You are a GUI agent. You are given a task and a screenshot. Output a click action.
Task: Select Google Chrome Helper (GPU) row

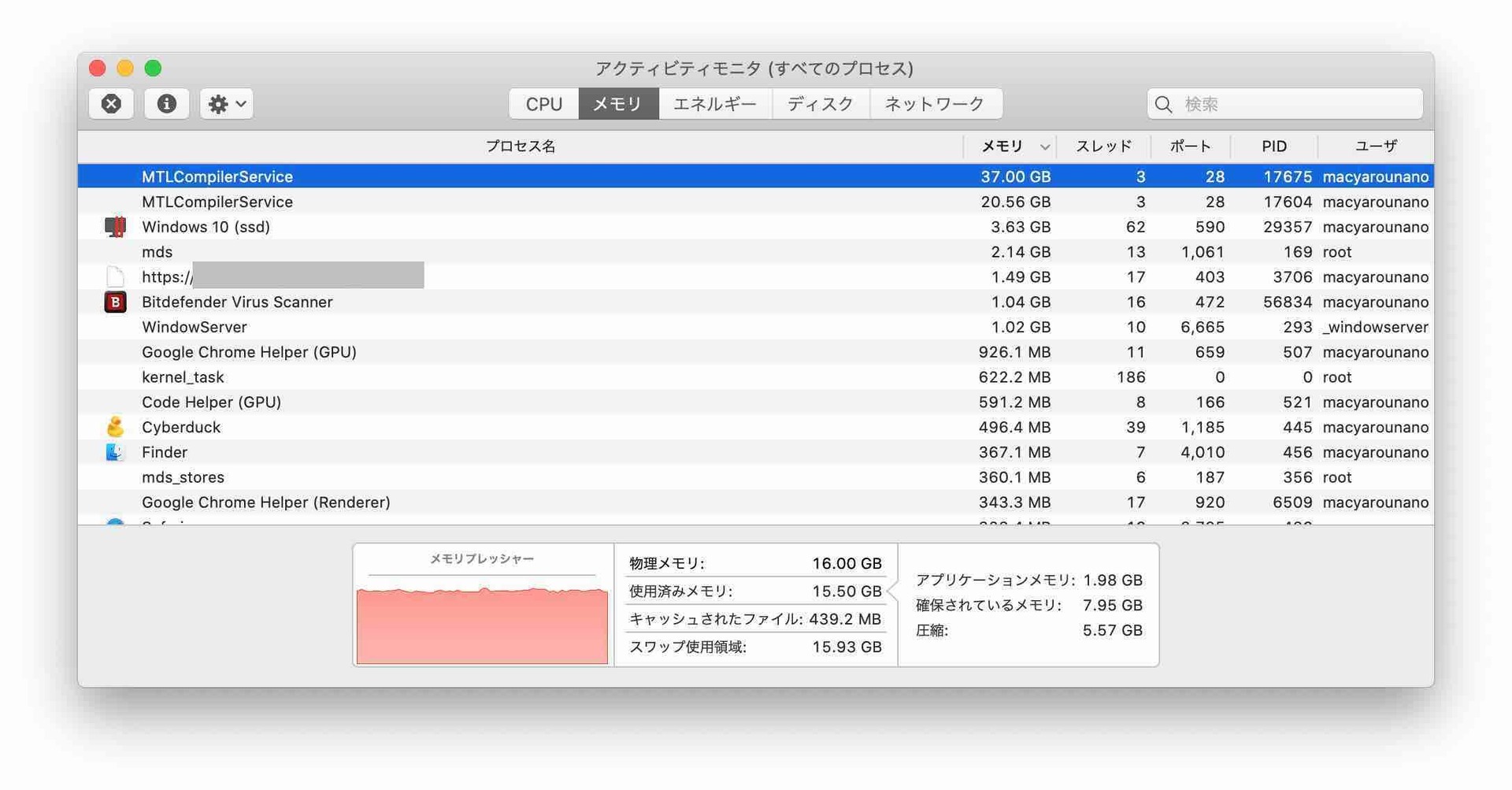756,352
